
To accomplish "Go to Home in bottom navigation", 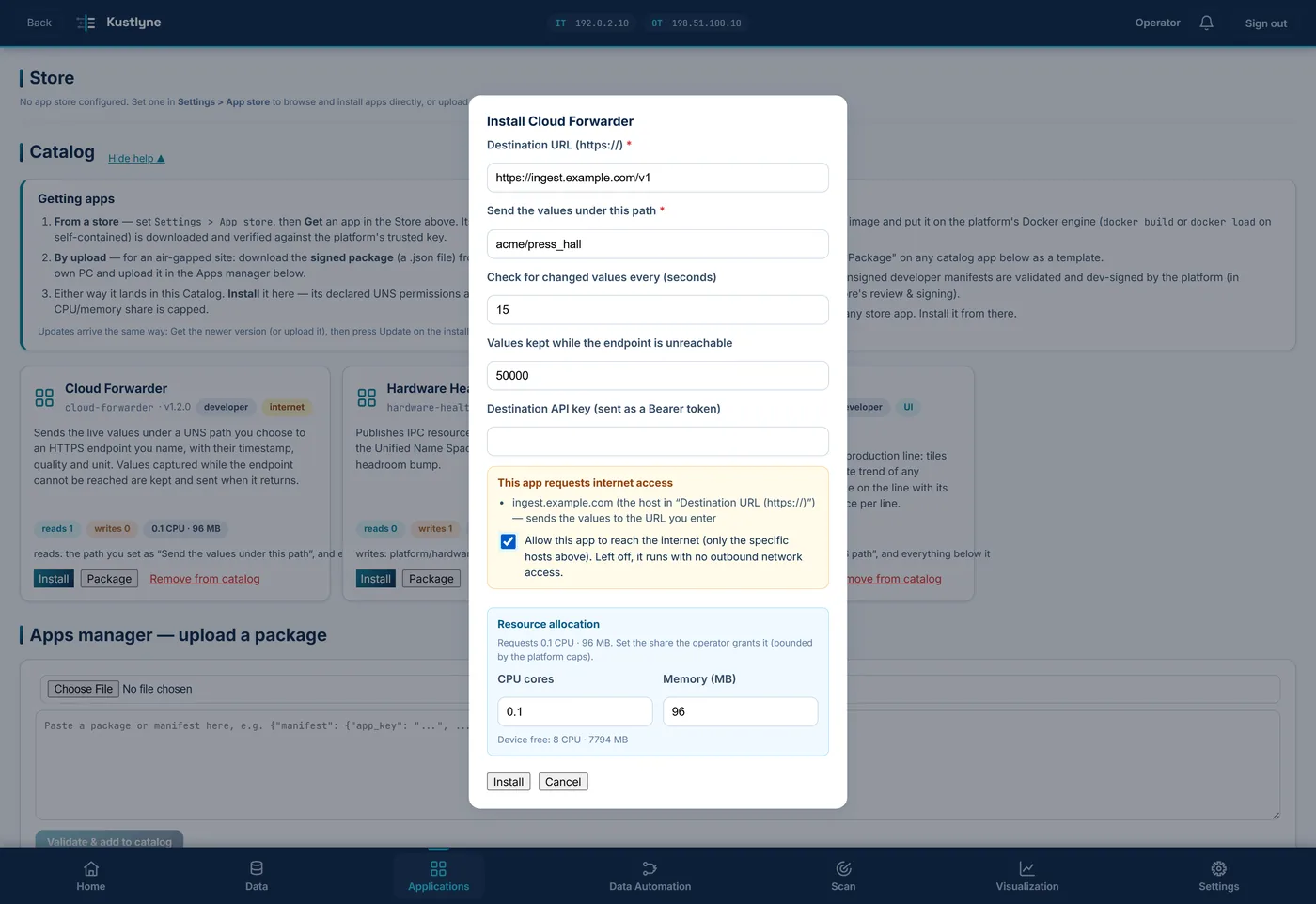I will (91, 876).
